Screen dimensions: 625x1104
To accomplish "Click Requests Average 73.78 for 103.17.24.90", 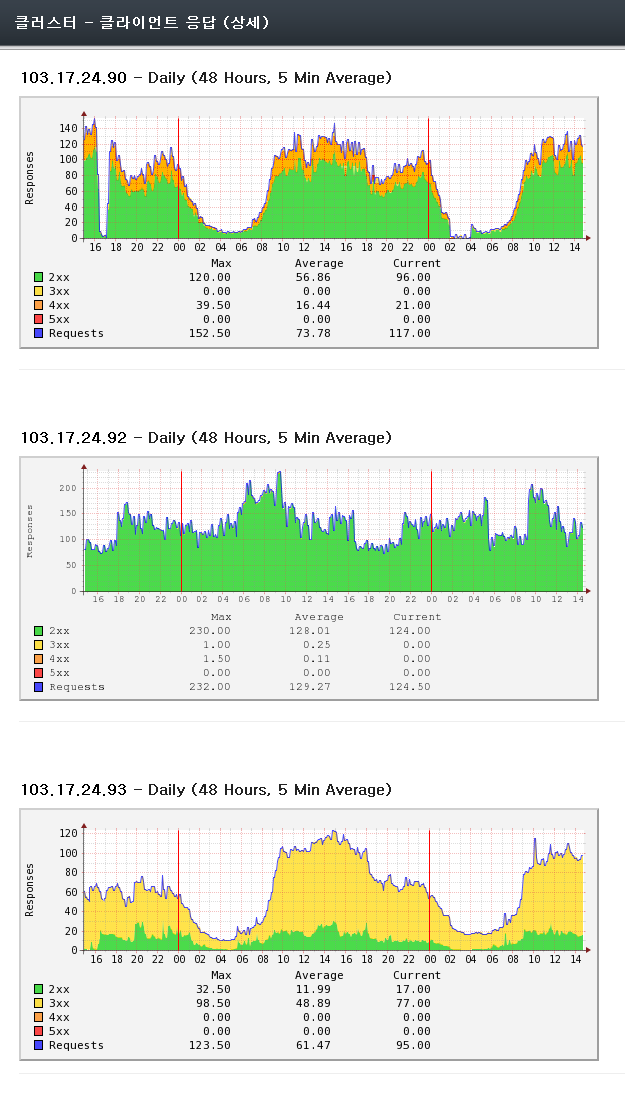I will 313,334.
